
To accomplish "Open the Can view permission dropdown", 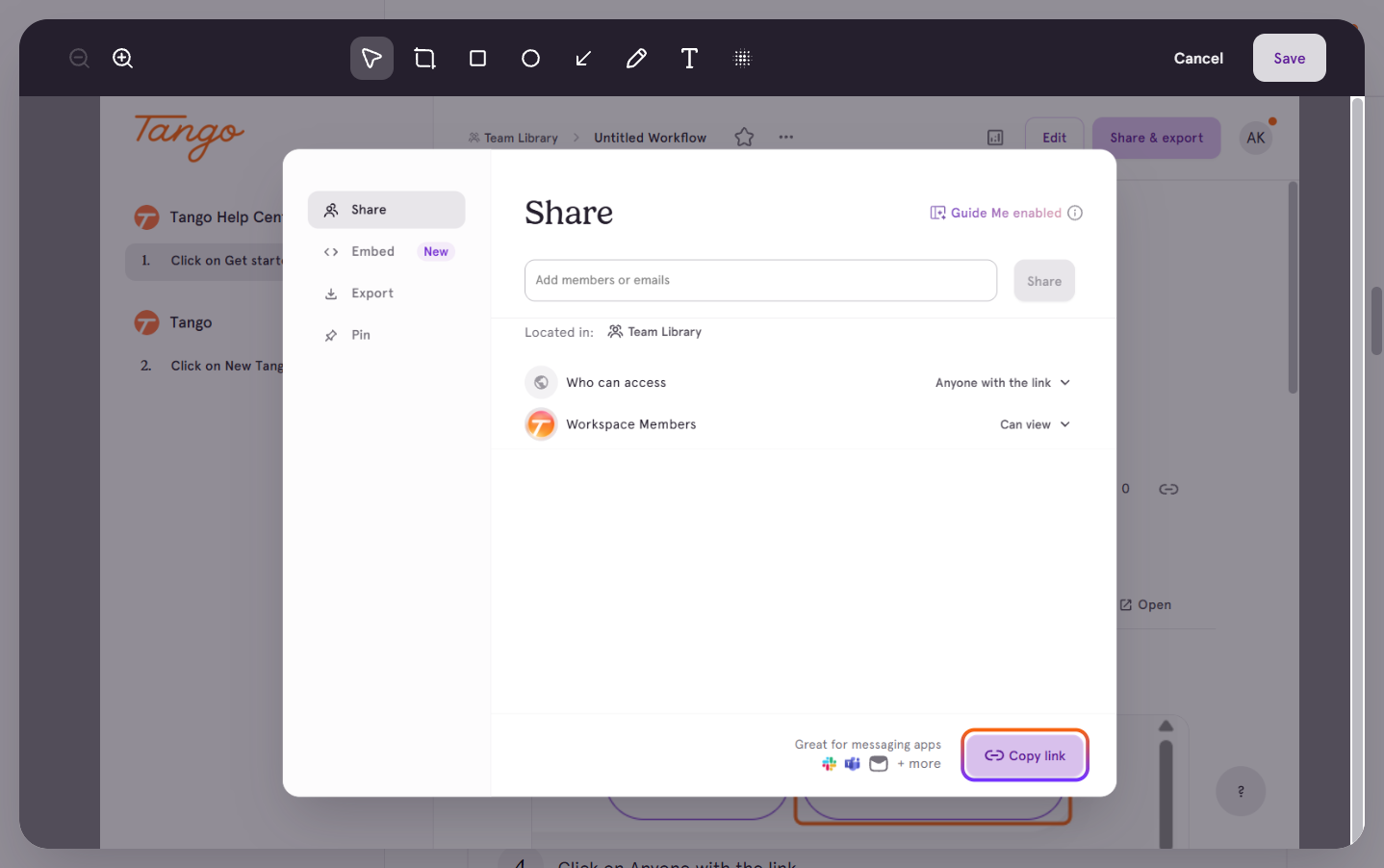I will (1035, 424).
